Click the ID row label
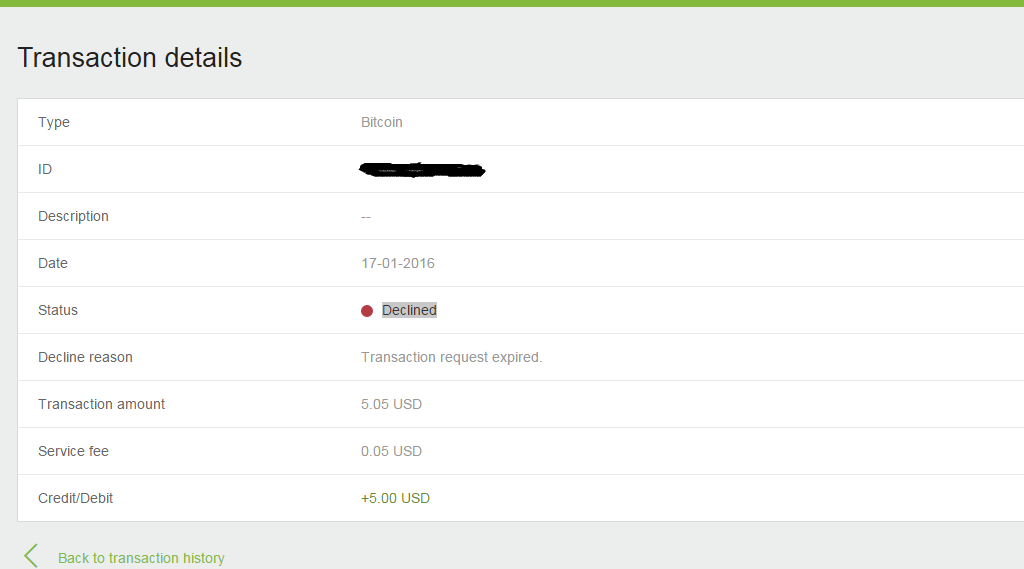This screenshot has height=569, width=1024. pyautogui.click(x=44, y=169)
